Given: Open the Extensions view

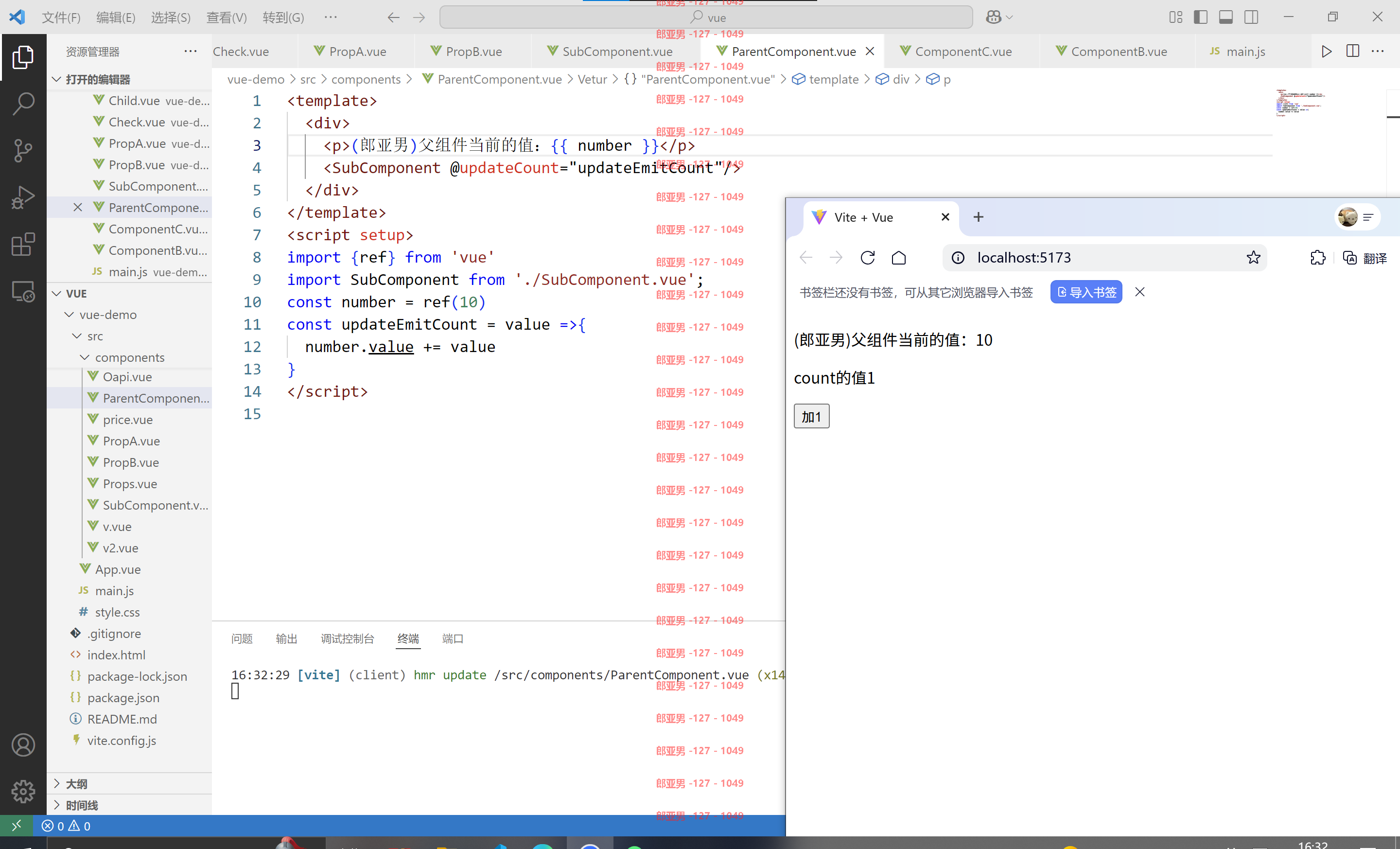Looking at the screenshot, I should click(23, 245).
